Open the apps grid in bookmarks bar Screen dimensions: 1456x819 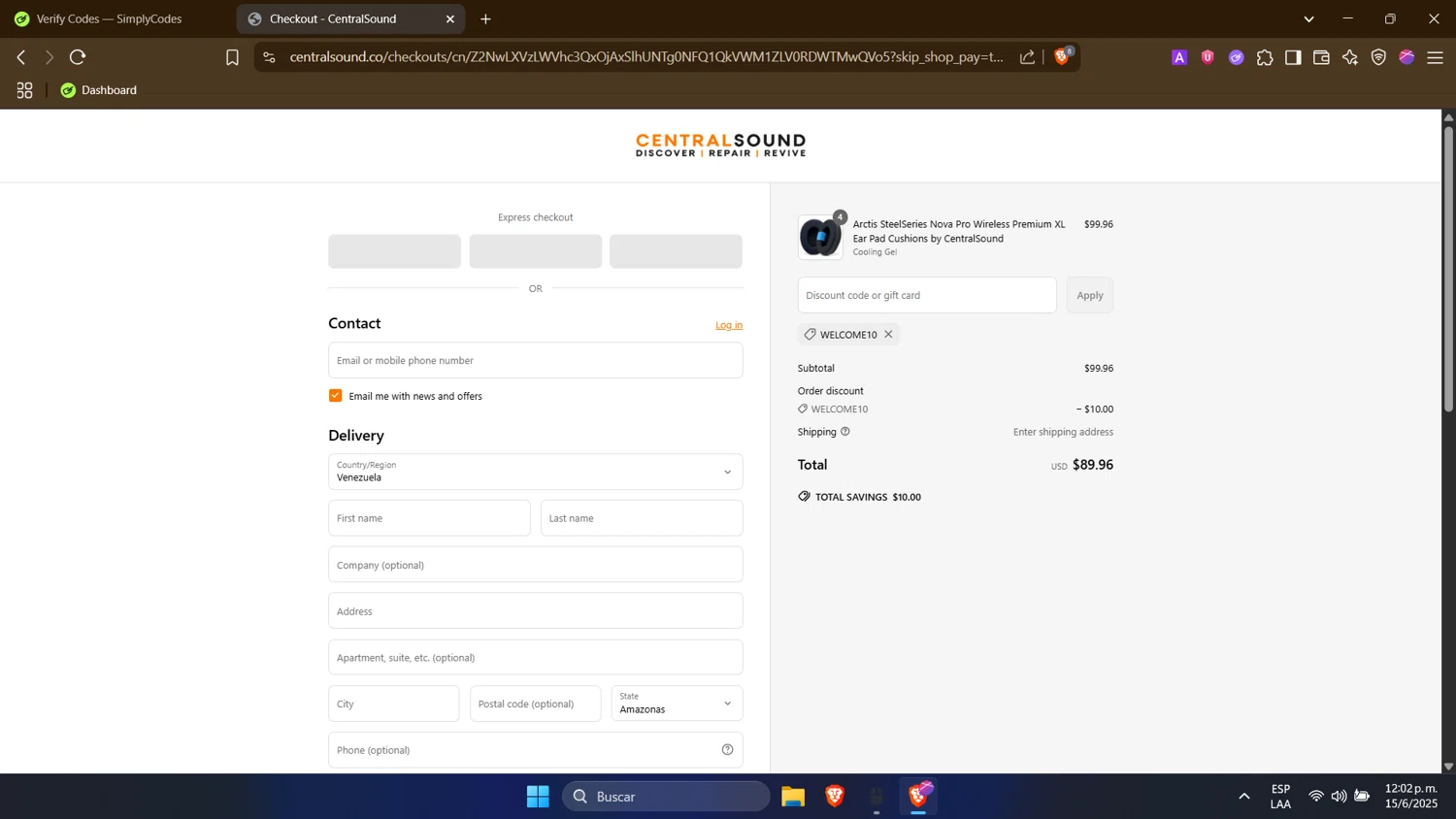pyautogui.click(x=25, y=90)
